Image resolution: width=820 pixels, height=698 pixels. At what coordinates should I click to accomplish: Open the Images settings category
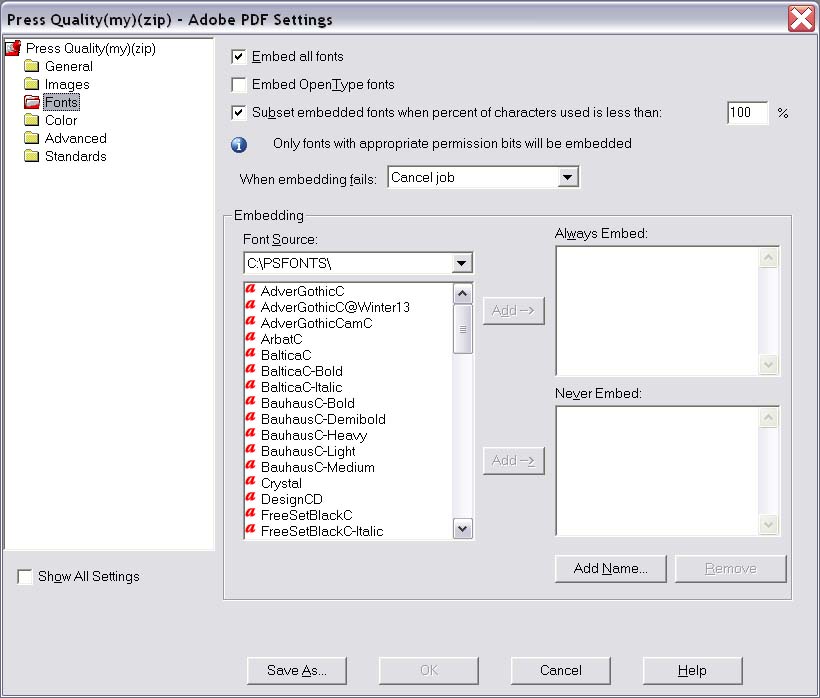coord(67,84)
